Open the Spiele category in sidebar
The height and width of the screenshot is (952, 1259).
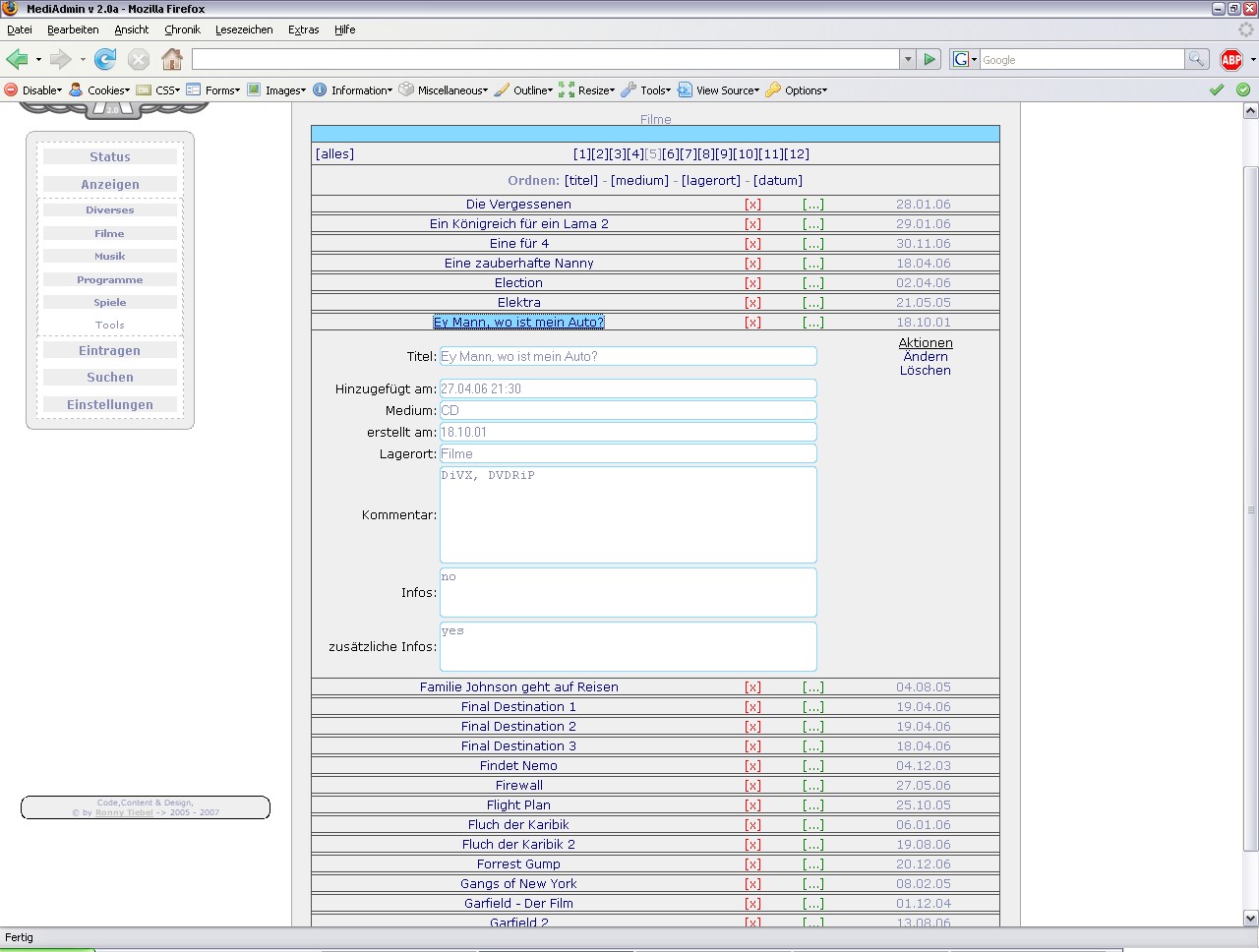pos(110,303)
